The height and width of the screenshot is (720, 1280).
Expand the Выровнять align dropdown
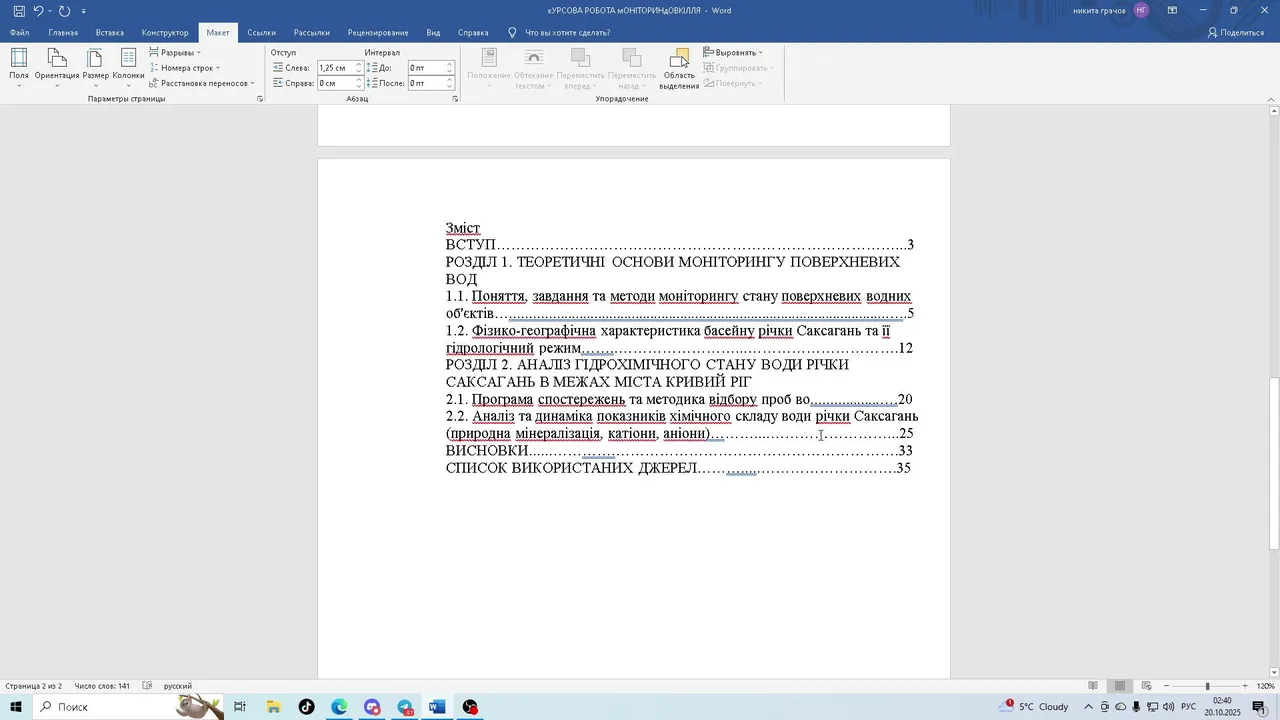click(733, 52)
